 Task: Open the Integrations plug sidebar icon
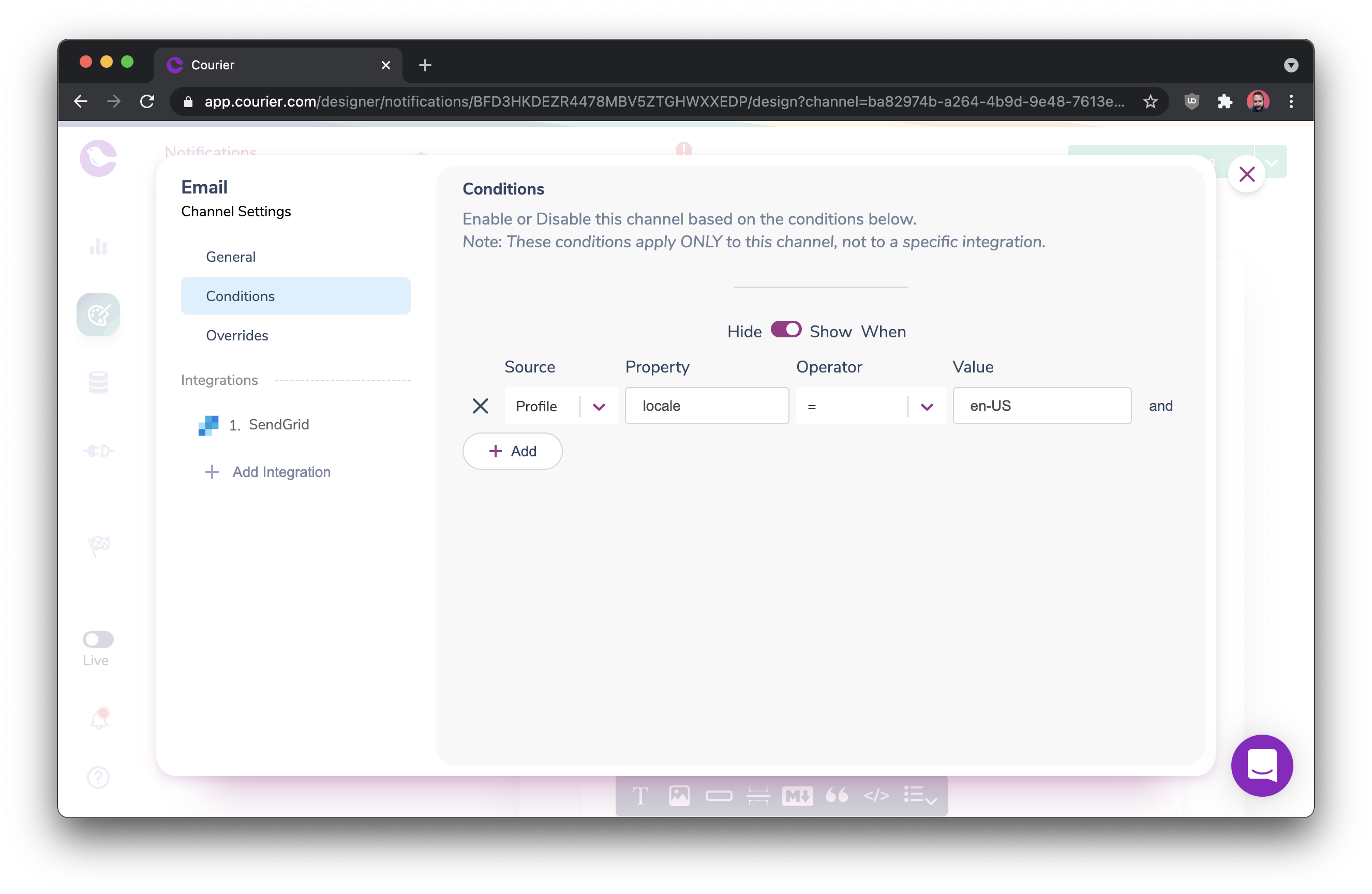(99, 451)
